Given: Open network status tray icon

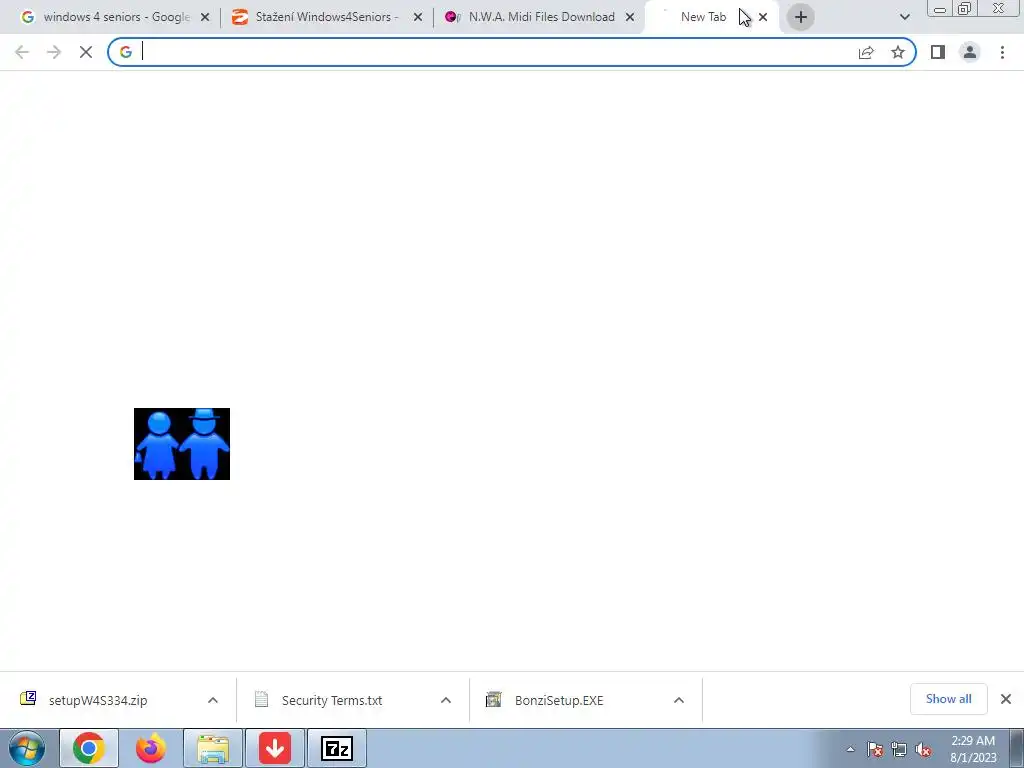Looking at the screenshot, I should coord(899,750).
